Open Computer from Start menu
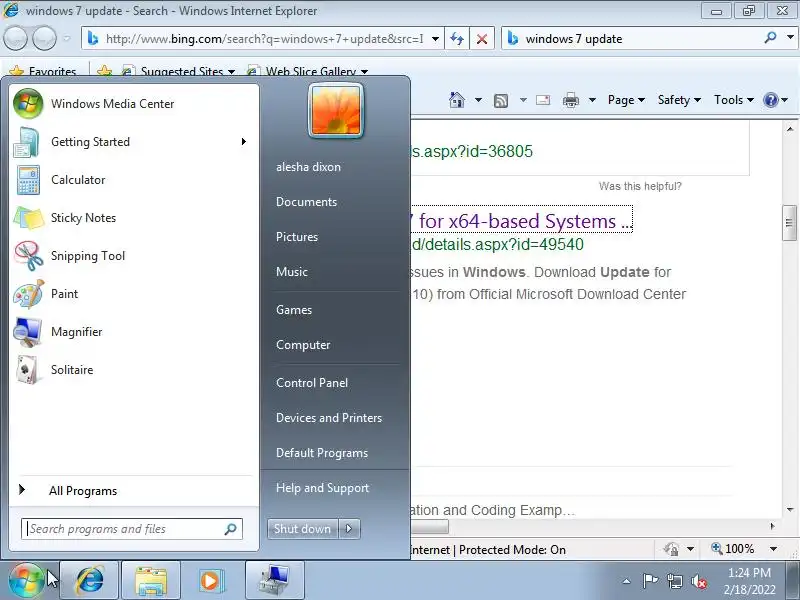Screen dimensions: 800x600 [303, 345]
